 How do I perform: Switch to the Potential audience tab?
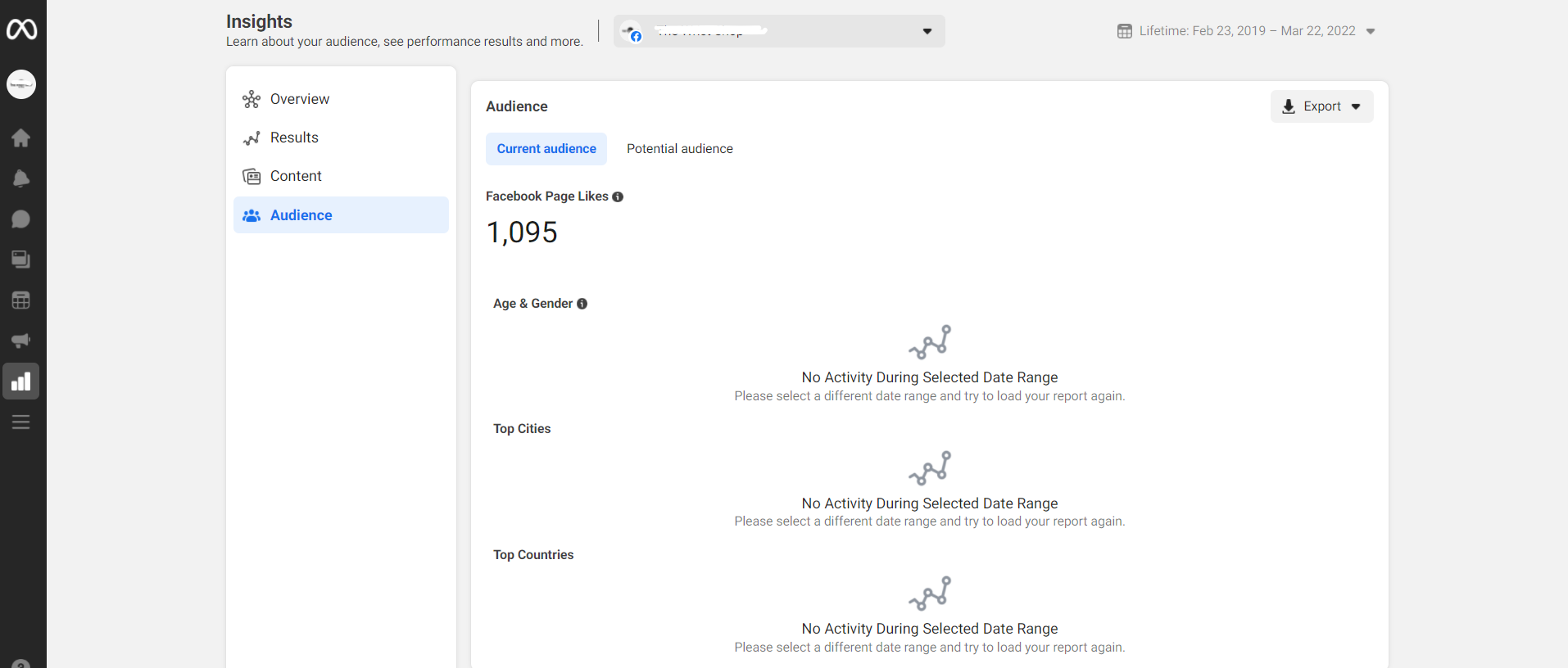pos(679,149)
